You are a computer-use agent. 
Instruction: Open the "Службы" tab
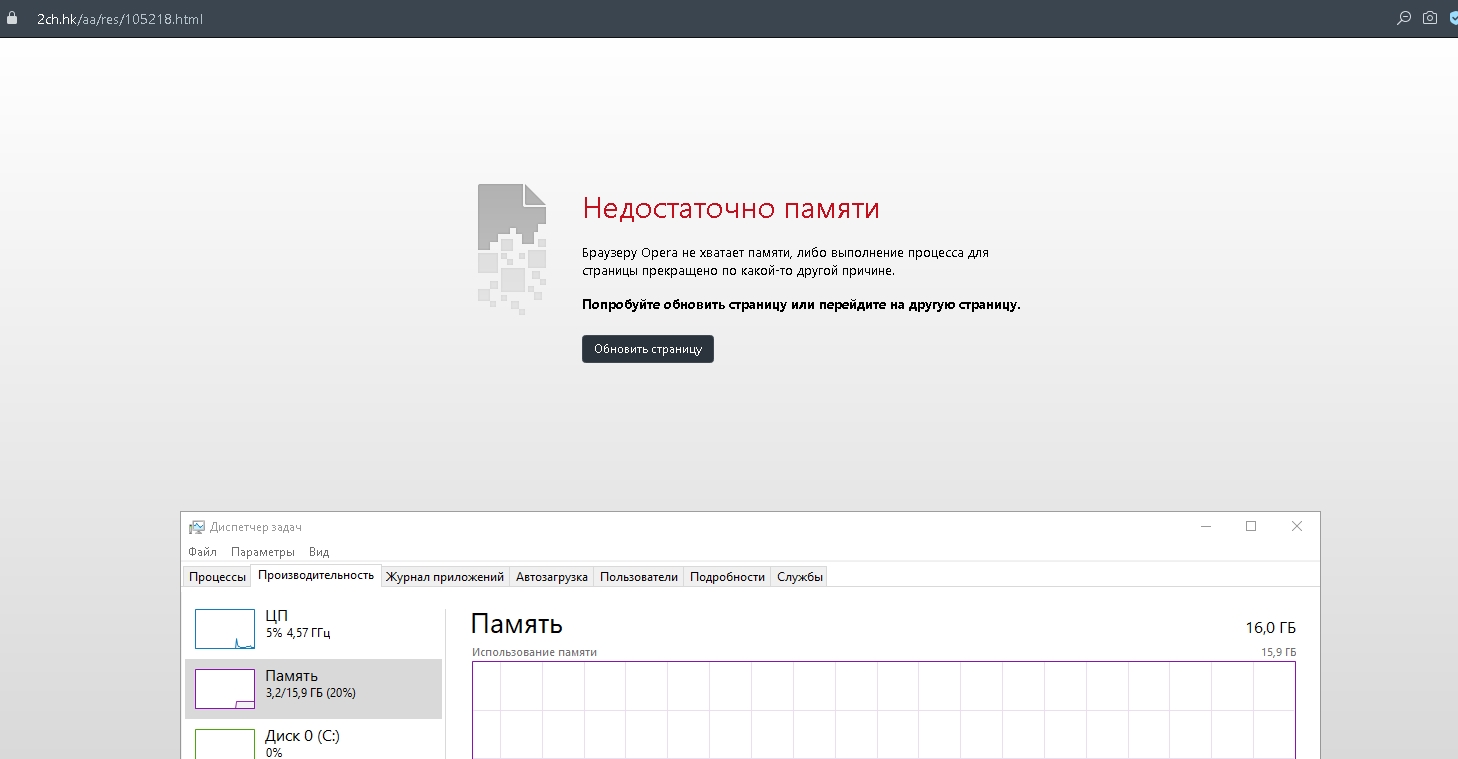click(x=800, y=577)
